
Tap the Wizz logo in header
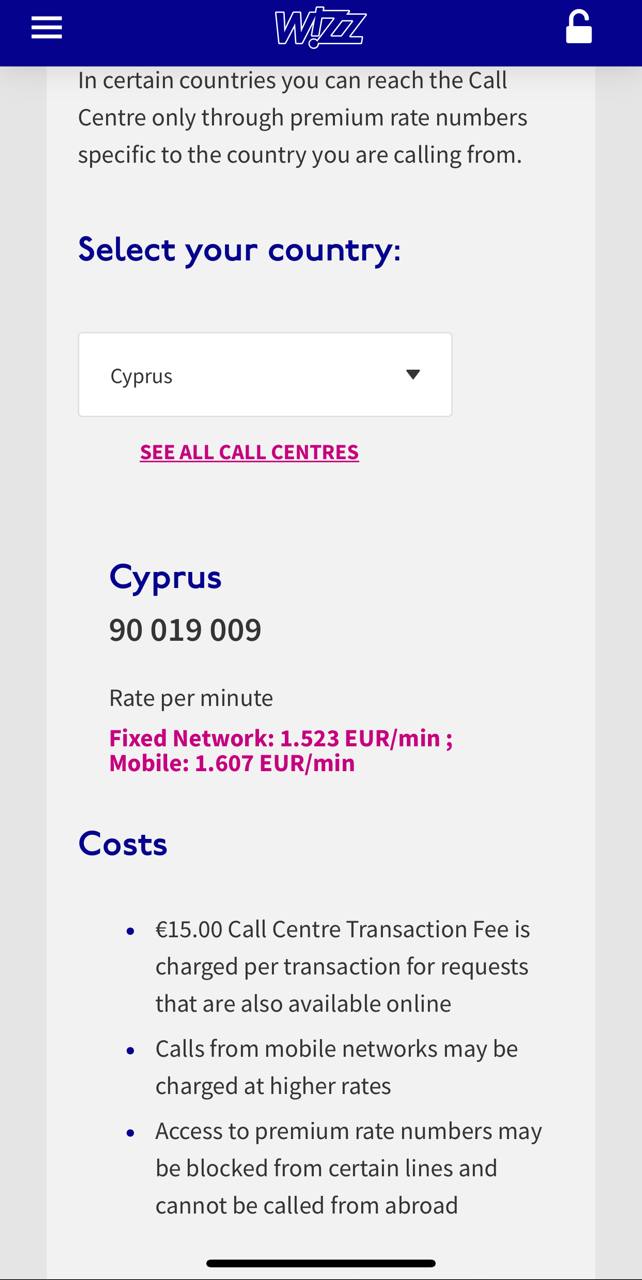pos(320,29)
